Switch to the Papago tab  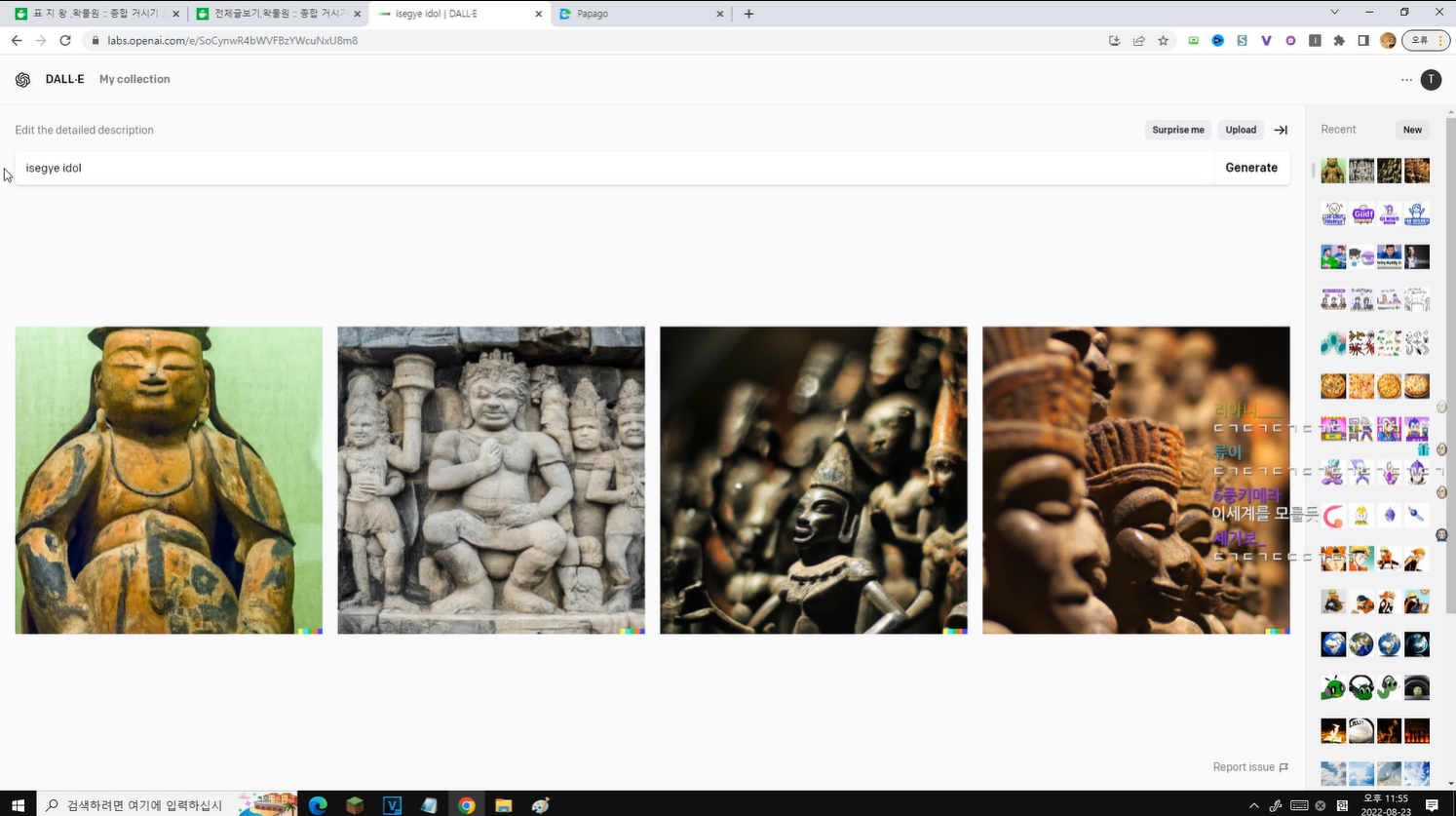(638, 14)
